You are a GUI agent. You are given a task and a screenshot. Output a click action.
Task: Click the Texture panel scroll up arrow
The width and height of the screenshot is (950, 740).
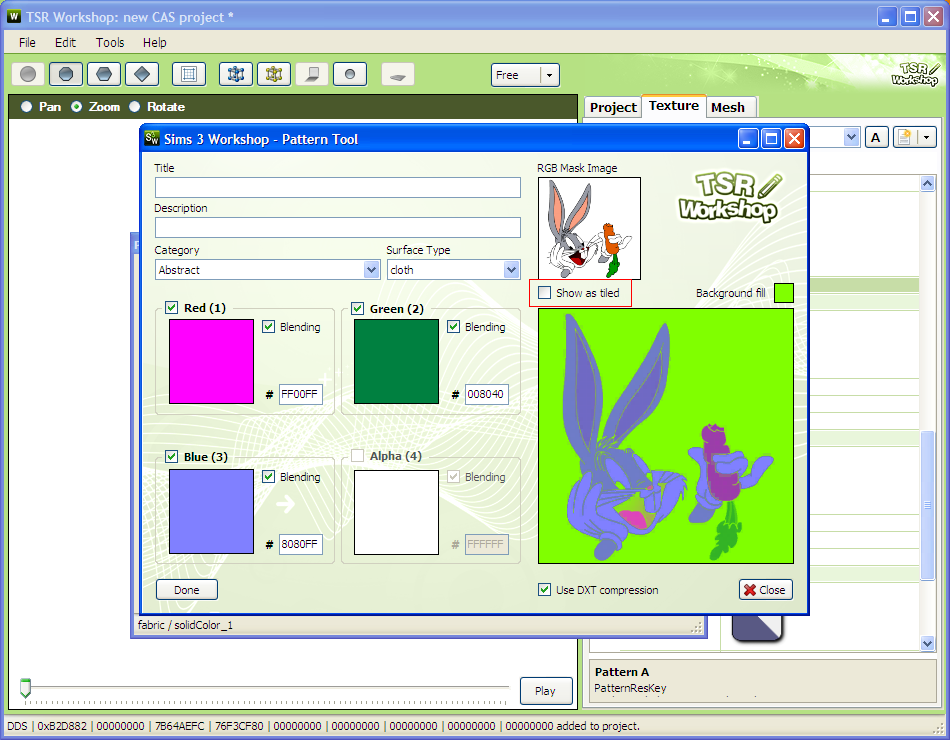(x=927, y=184)
